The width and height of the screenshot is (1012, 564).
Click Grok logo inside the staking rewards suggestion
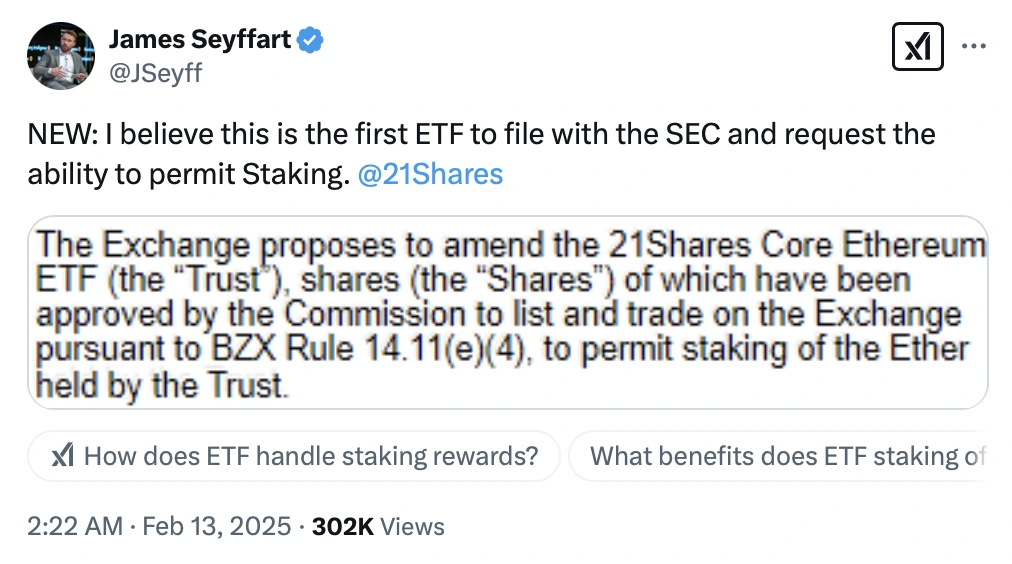[63, 456]
